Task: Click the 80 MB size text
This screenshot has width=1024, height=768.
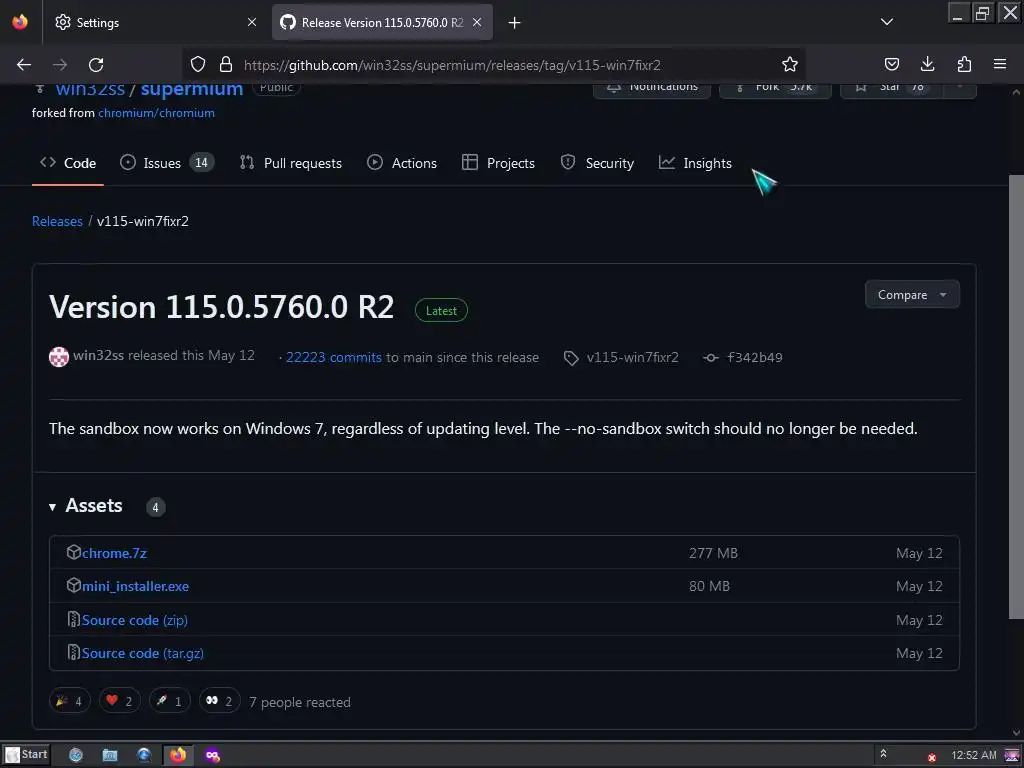Action: click(x=709, y=586)
